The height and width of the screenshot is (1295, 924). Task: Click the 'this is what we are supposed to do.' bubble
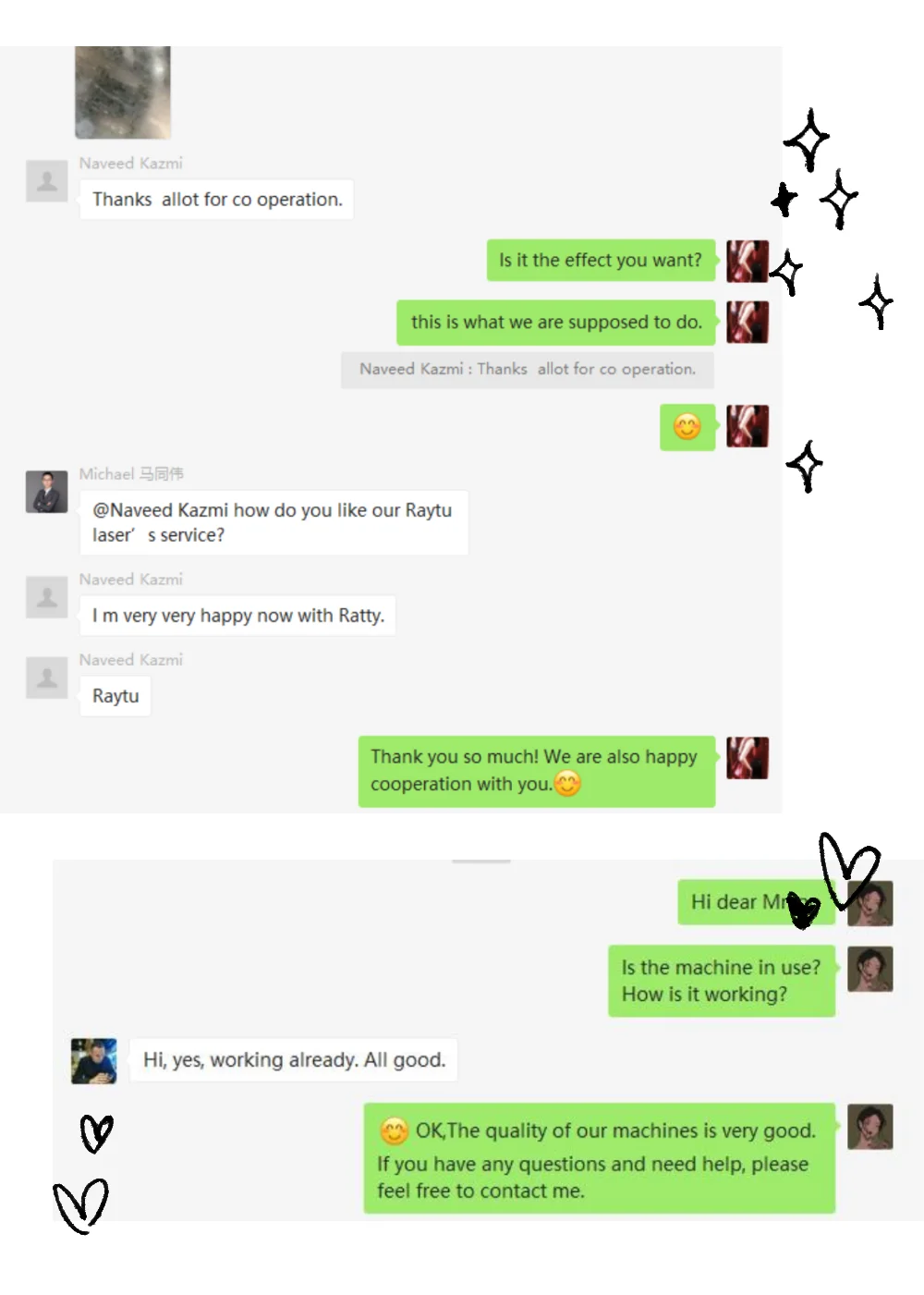(x=556, y=323)
